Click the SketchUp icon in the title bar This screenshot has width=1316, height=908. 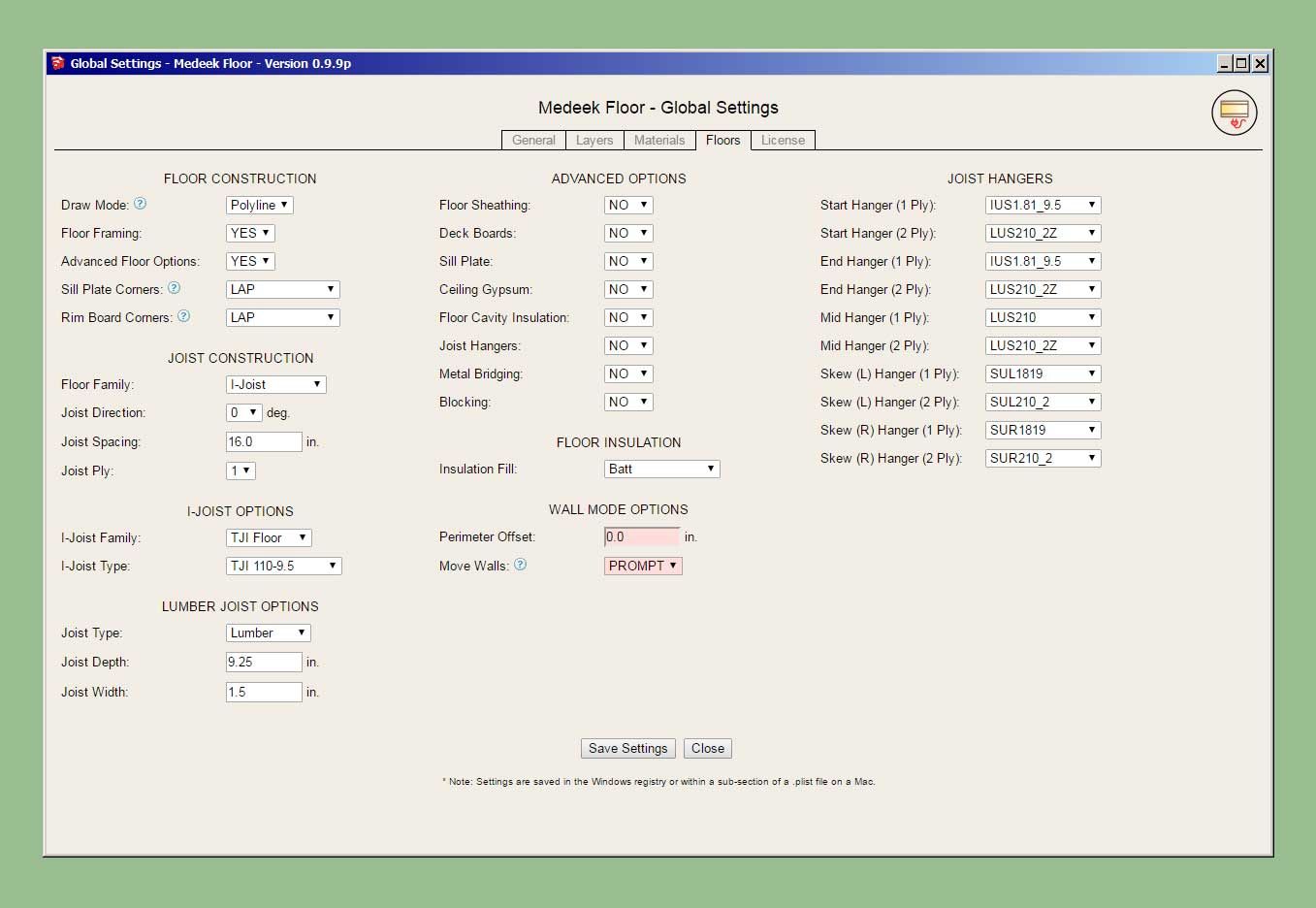point(58,63)
